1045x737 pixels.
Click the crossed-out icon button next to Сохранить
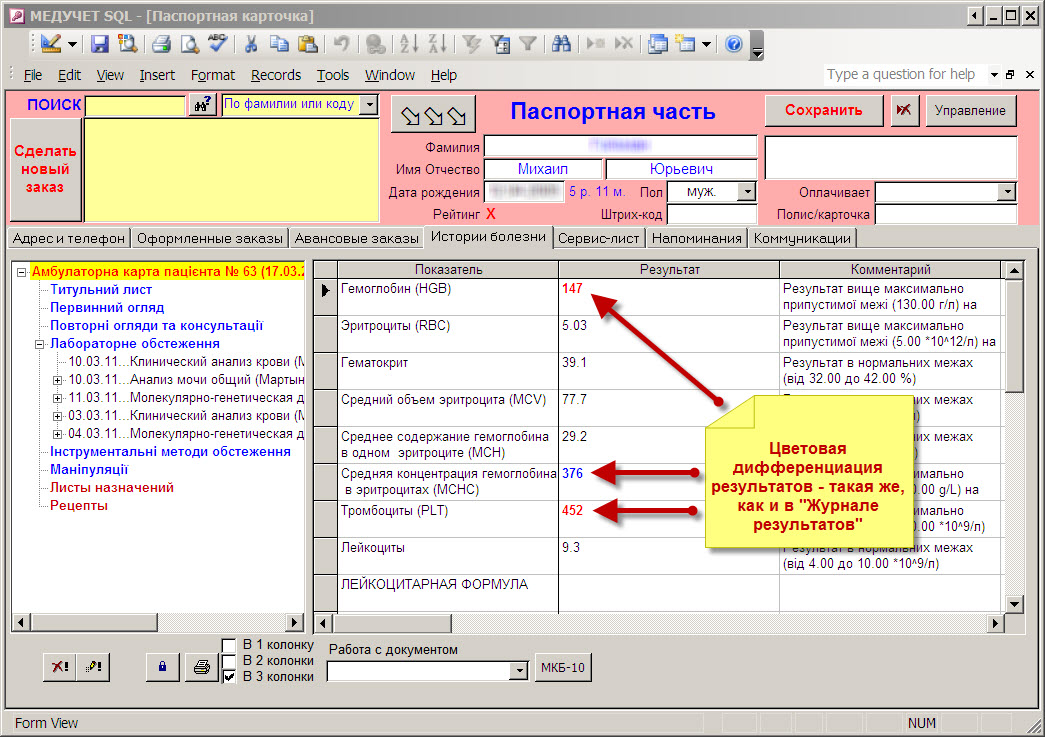904,110
